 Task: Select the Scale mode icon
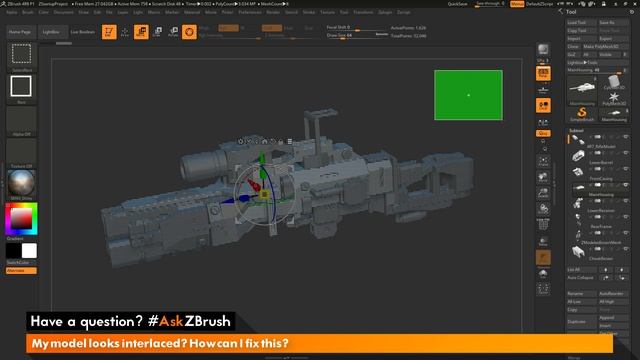point(157,32)
